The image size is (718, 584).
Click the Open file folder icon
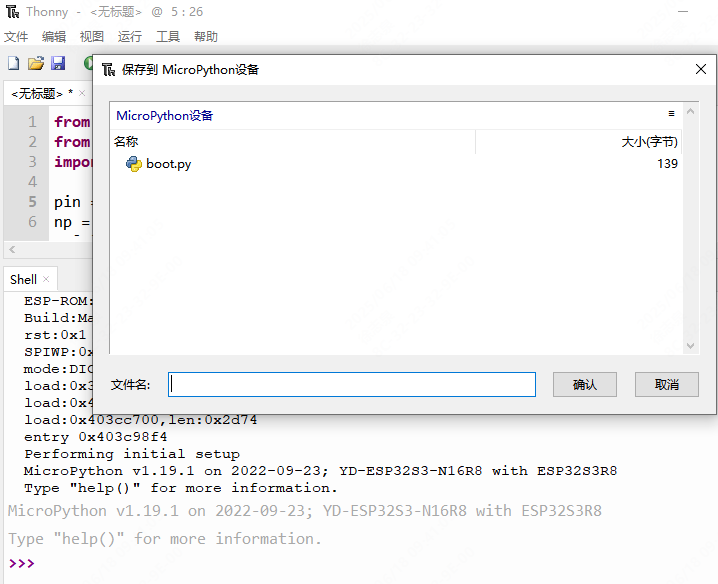[36, 63]
